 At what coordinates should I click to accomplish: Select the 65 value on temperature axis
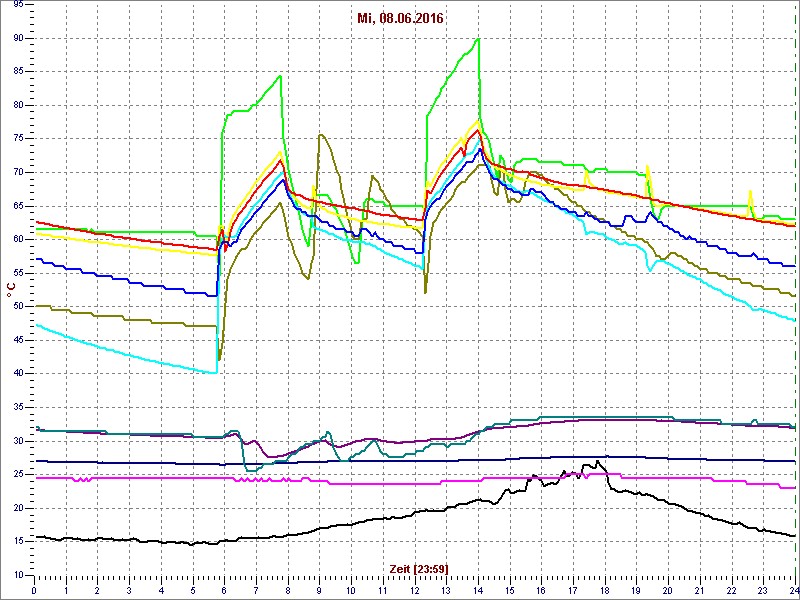(x=16, y=207)
